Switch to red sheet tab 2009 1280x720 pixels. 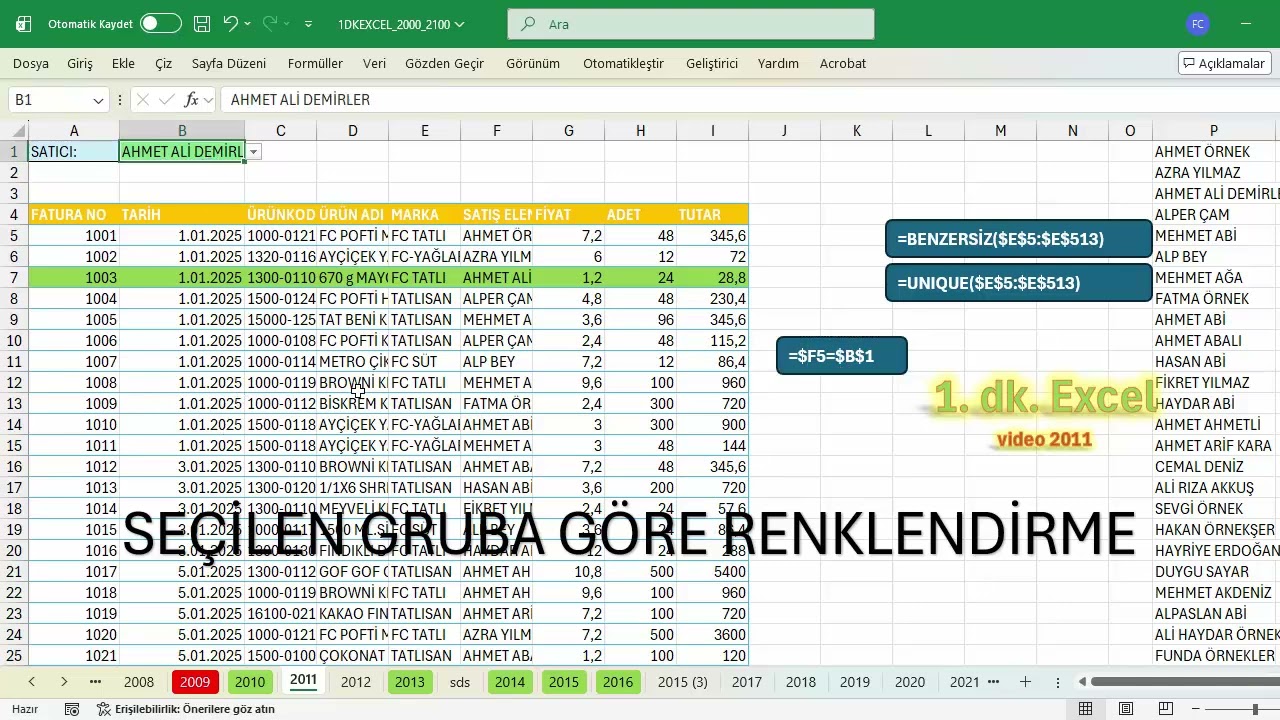tap(195, 682)
